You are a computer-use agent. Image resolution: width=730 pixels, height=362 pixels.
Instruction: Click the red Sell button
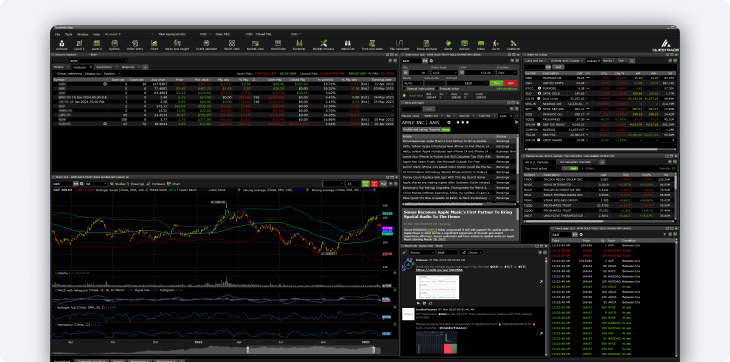point(511,83)
